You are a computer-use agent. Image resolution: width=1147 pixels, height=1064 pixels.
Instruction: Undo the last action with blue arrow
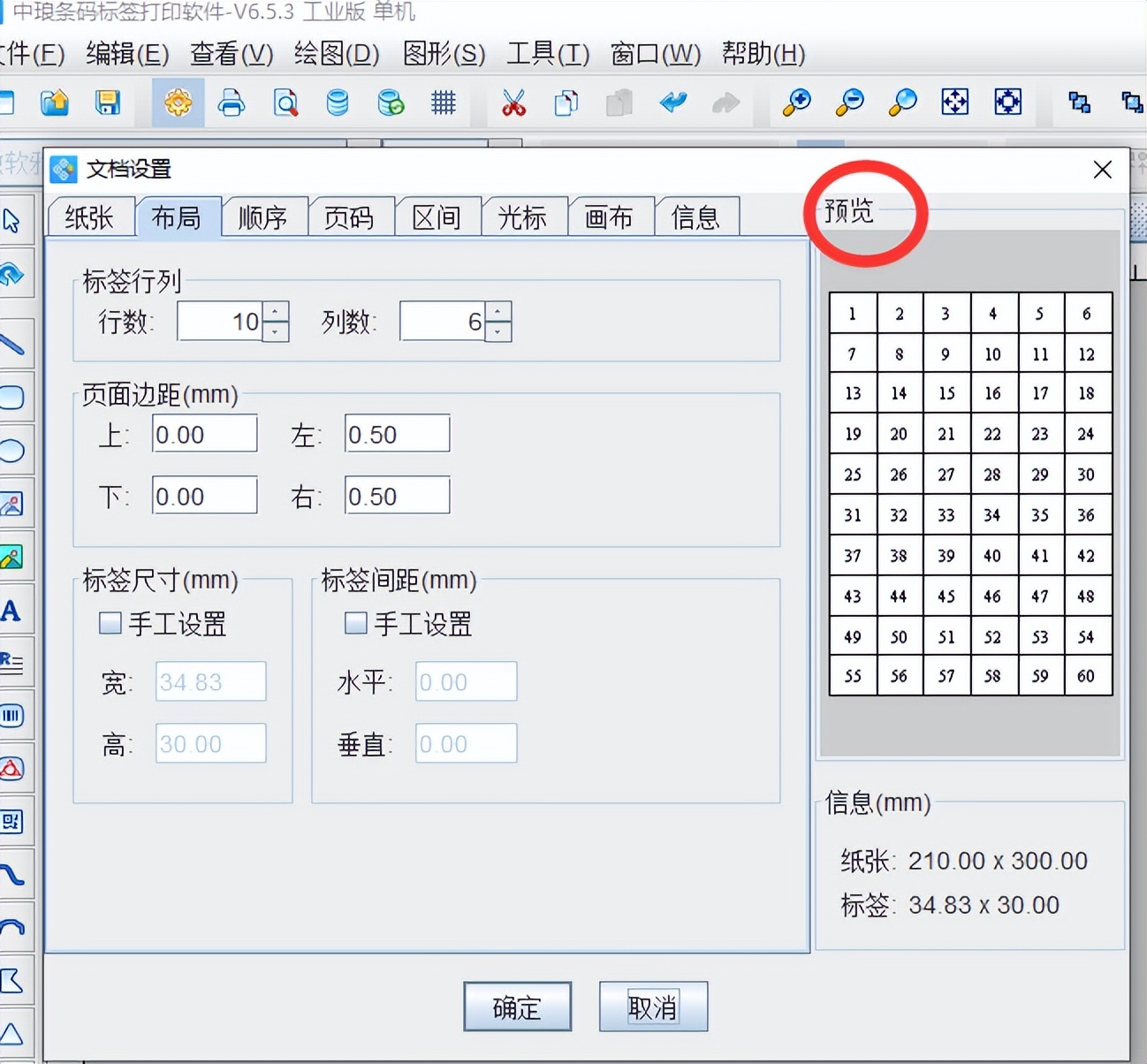point(673,103)
